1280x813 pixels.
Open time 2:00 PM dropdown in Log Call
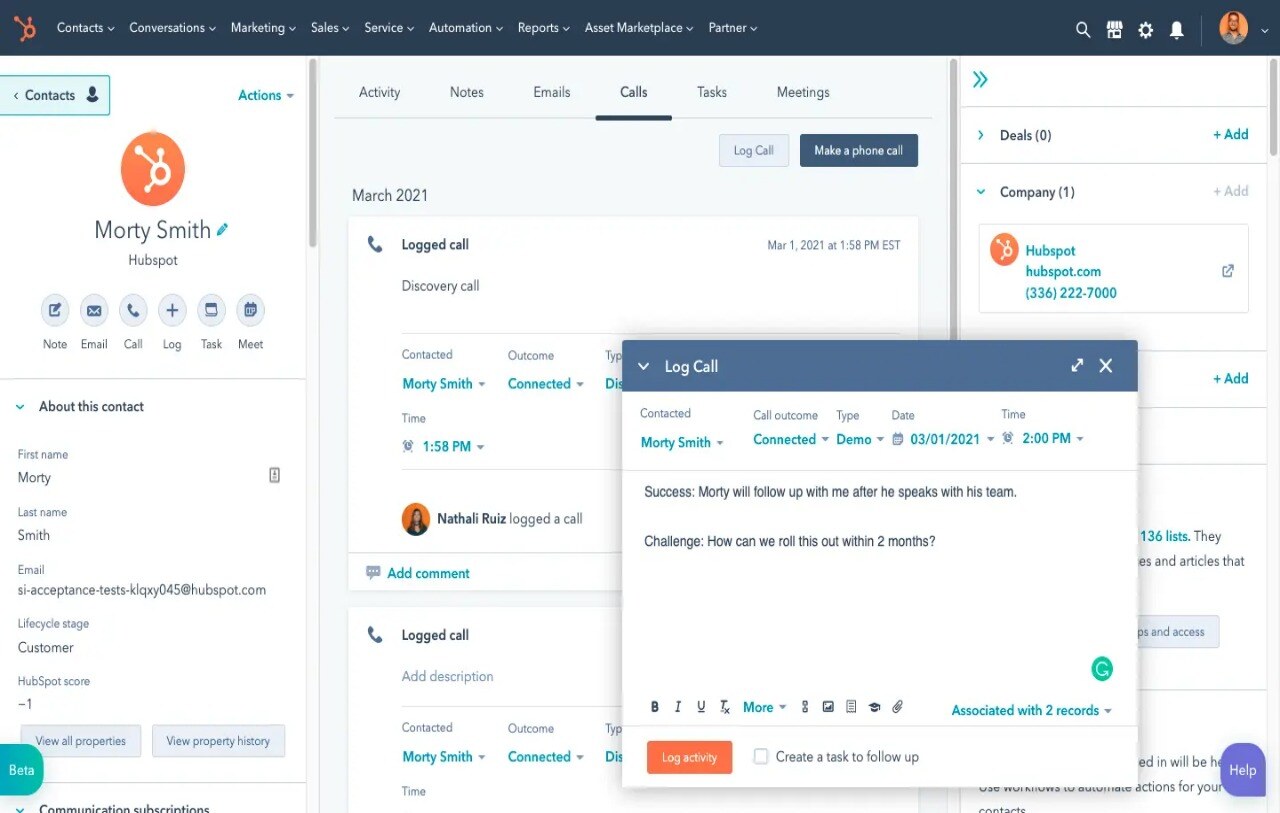tap(1043, 439)
